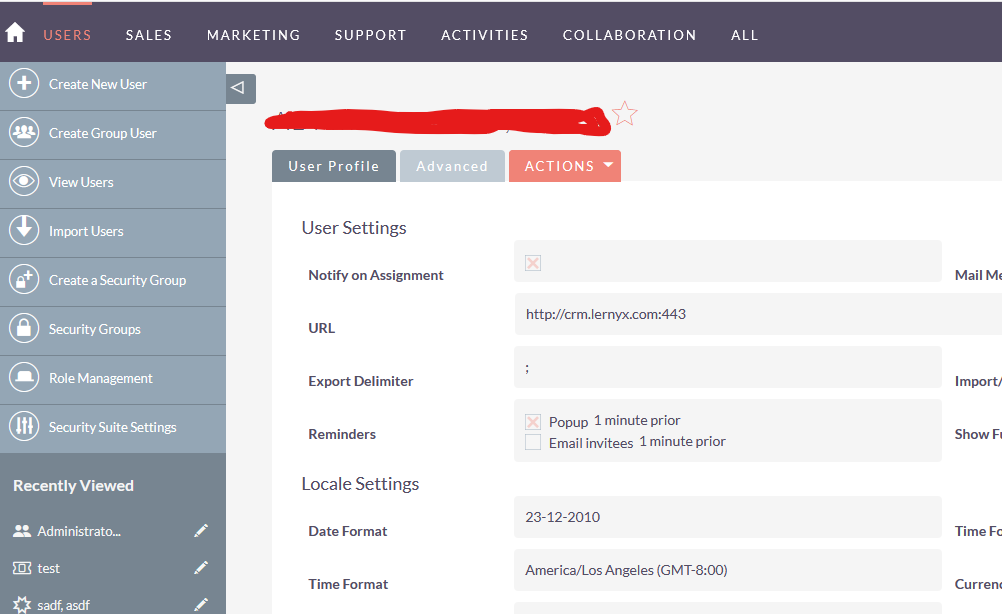Screen dimensions: 1002x614
Task: Open View Users via its eye icon
Action: coord(24,182)
